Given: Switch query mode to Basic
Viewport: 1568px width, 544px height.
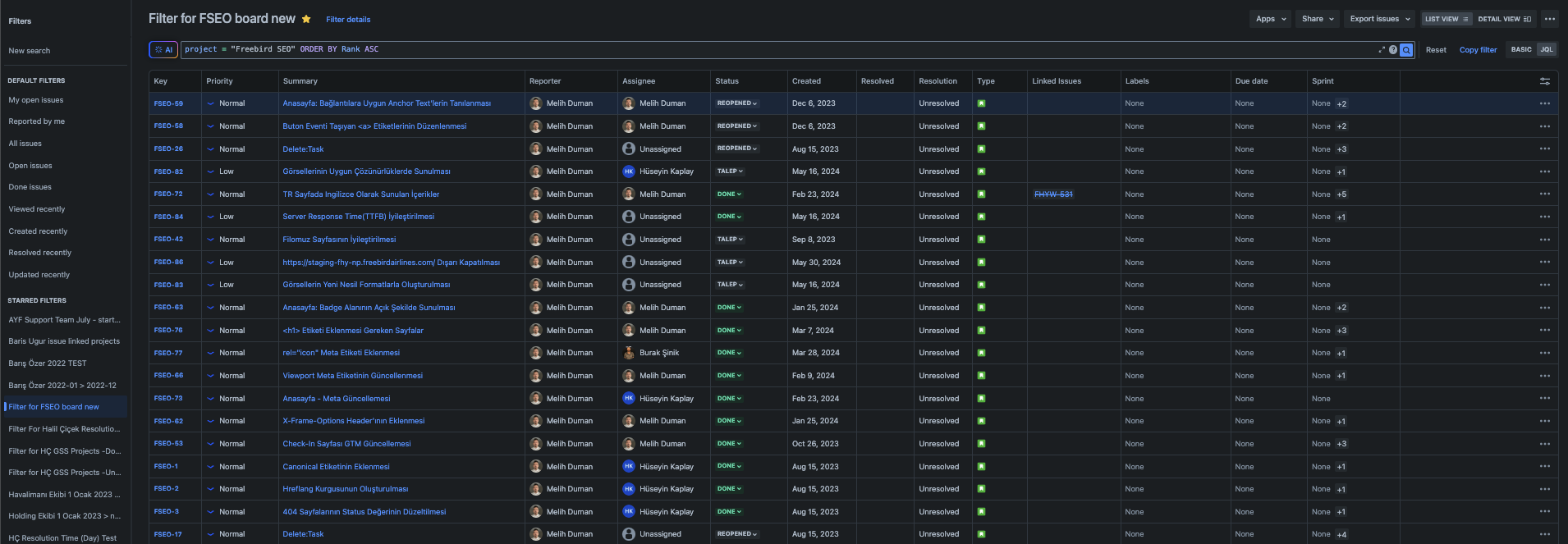Looking at the screenshot, I should (x=1521, y=50).
